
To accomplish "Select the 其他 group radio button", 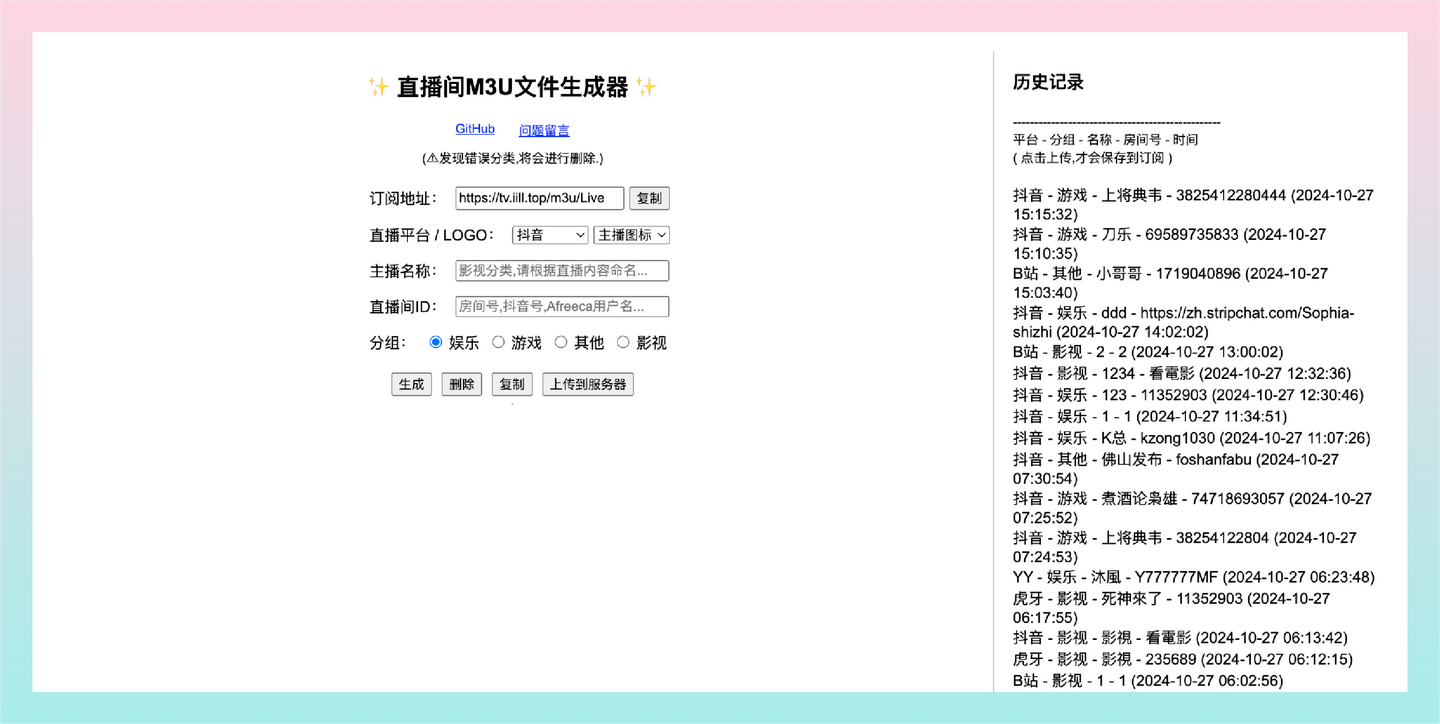I will click(x=560, y=342).
